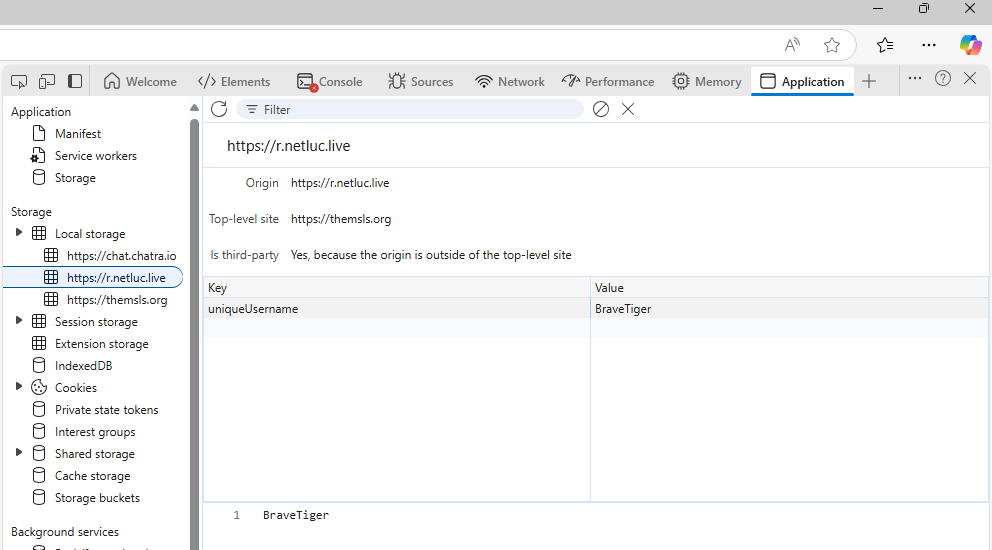Open more tools plus button
Screen dimensions: 992x550
click(x=869, y=81)
